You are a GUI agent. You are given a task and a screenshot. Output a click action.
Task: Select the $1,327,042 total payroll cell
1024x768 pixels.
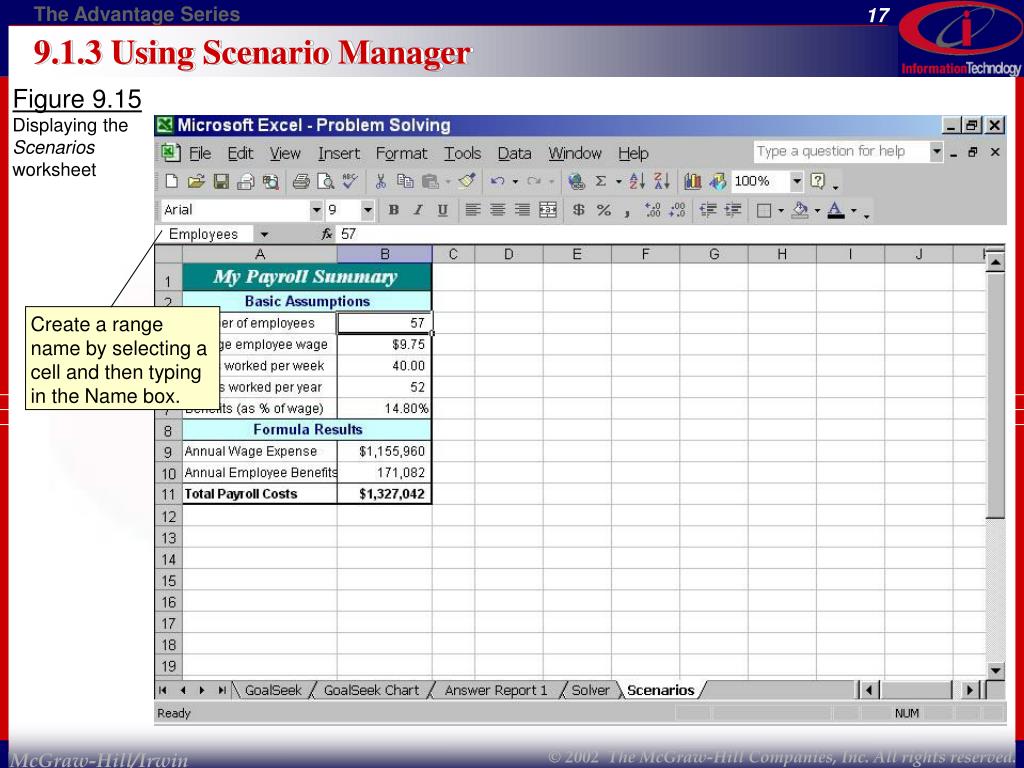(x=385, y=494)
